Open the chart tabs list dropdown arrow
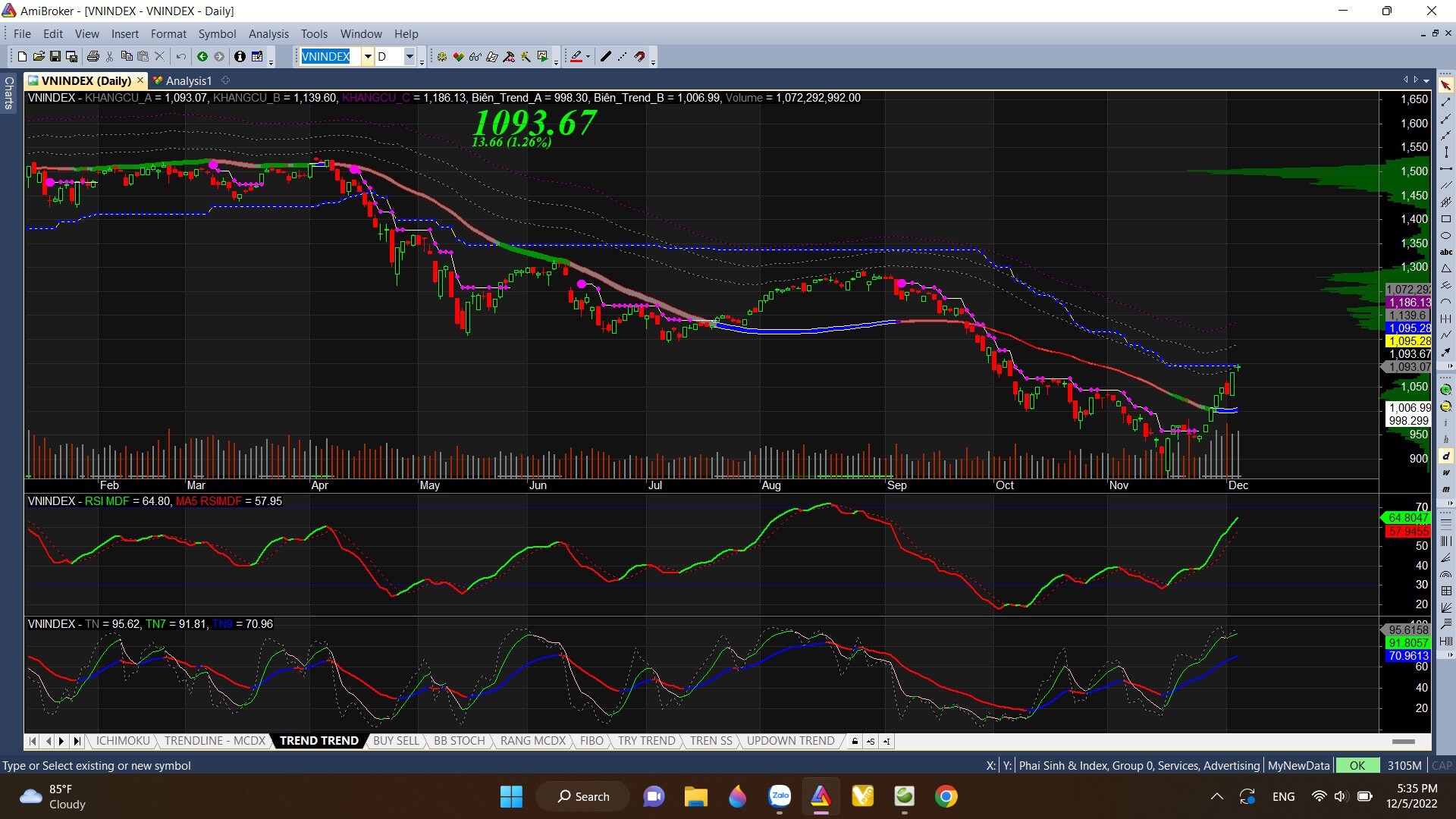1456x819 pixels. tap(1426, 80)
